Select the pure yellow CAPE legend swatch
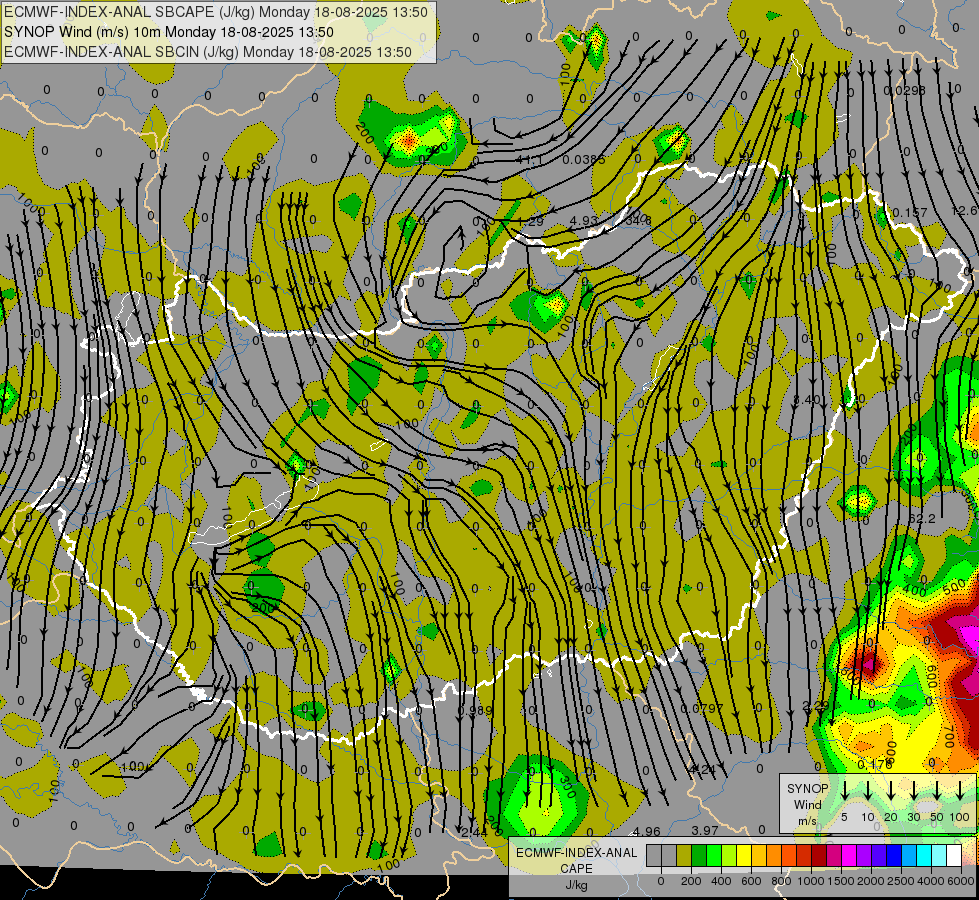 [744, 855]
